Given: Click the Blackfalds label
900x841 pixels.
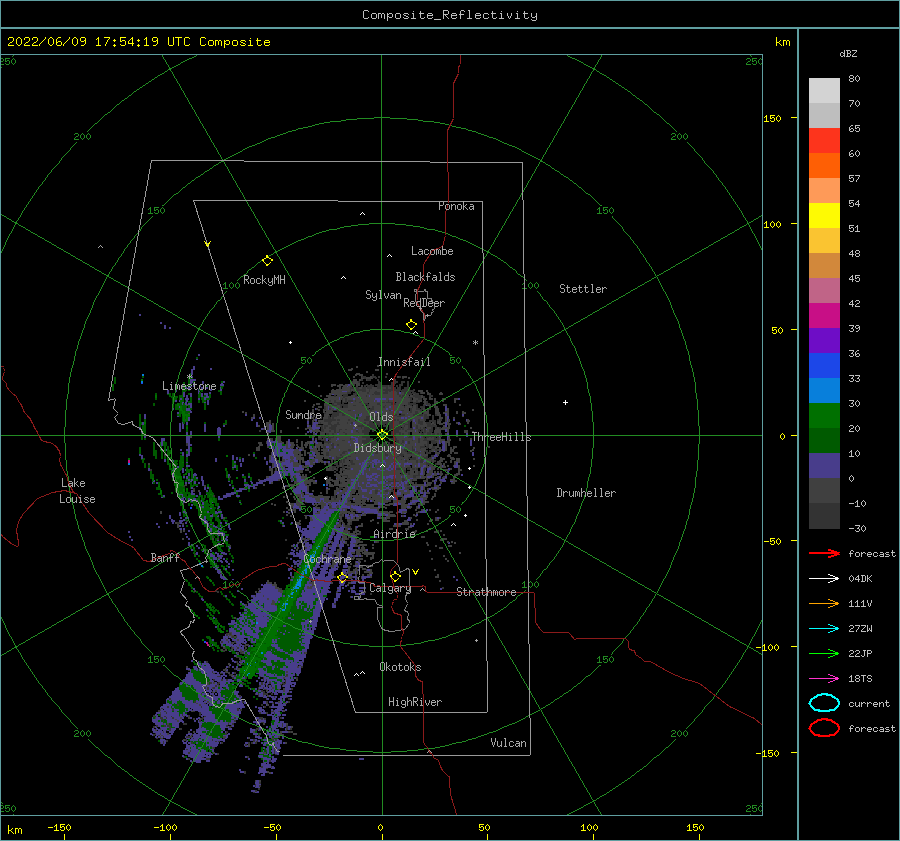Looking at the screenshot, I should (425, 277).
